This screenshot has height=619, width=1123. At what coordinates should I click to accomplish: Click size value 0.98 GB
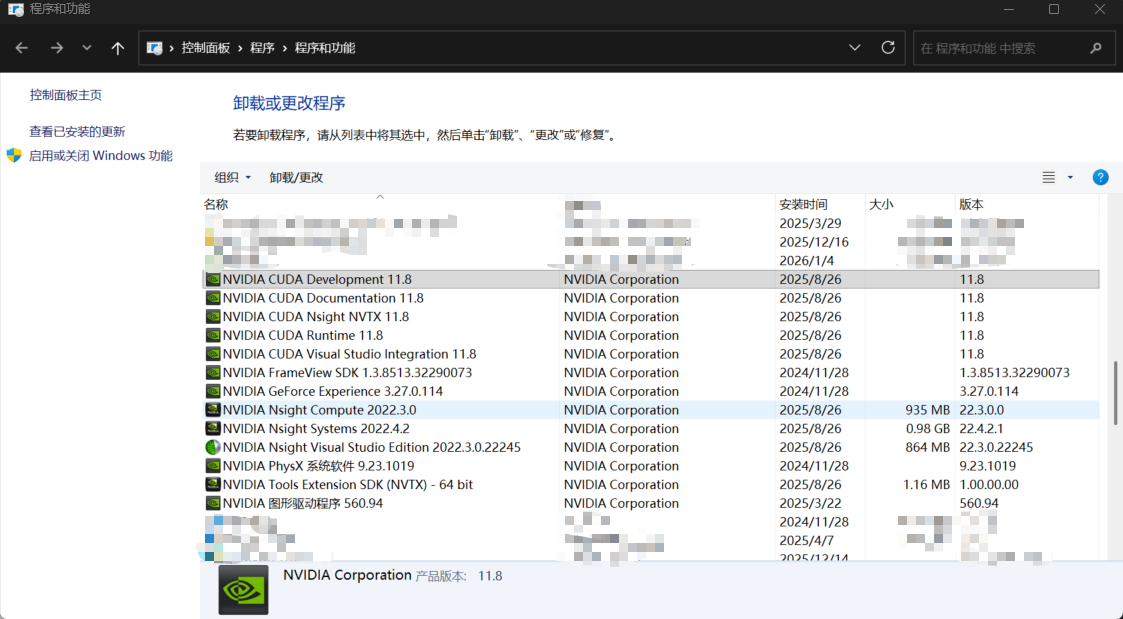928,428
